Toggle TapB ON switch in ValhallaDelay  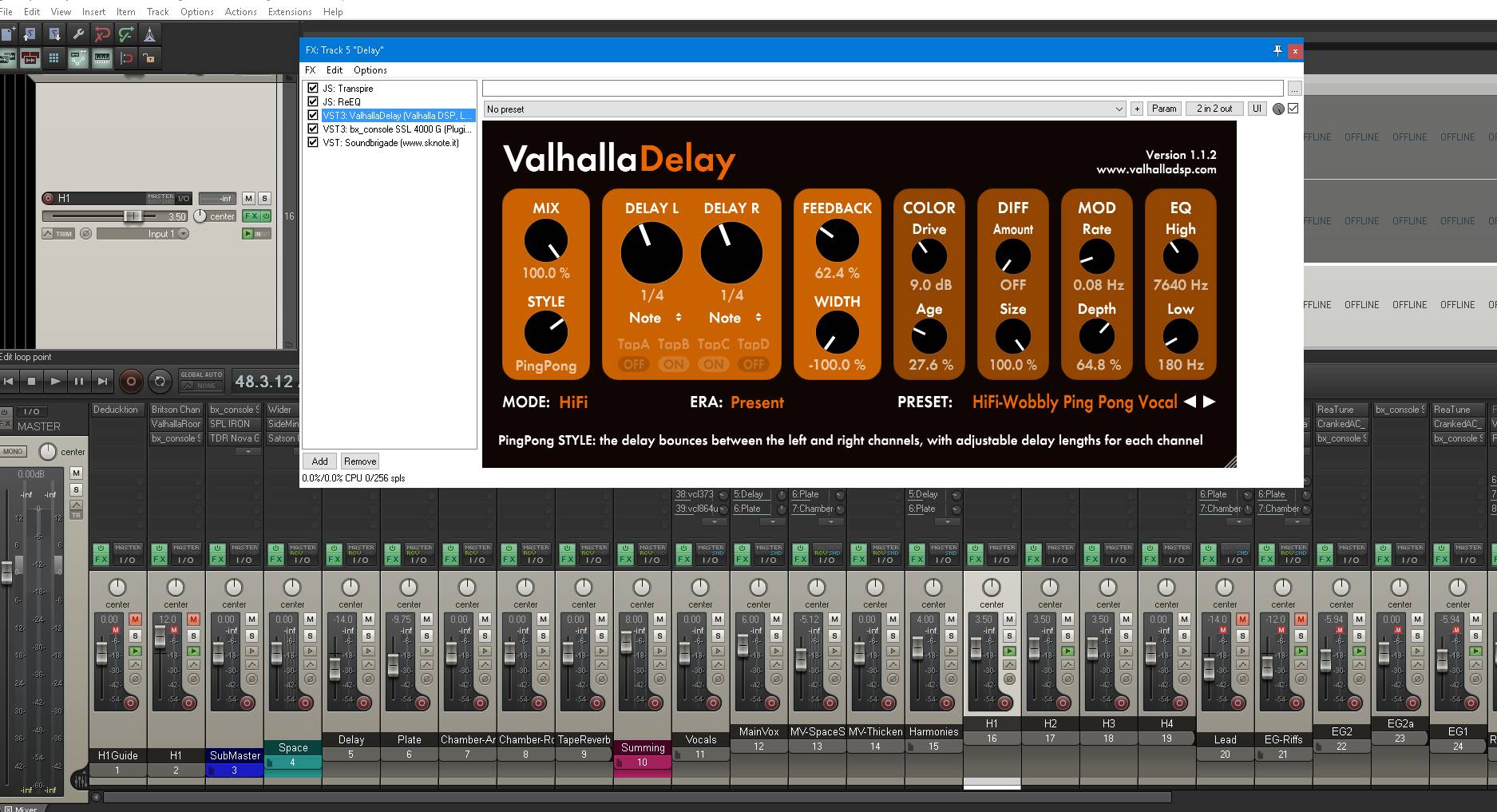(674, 364)
